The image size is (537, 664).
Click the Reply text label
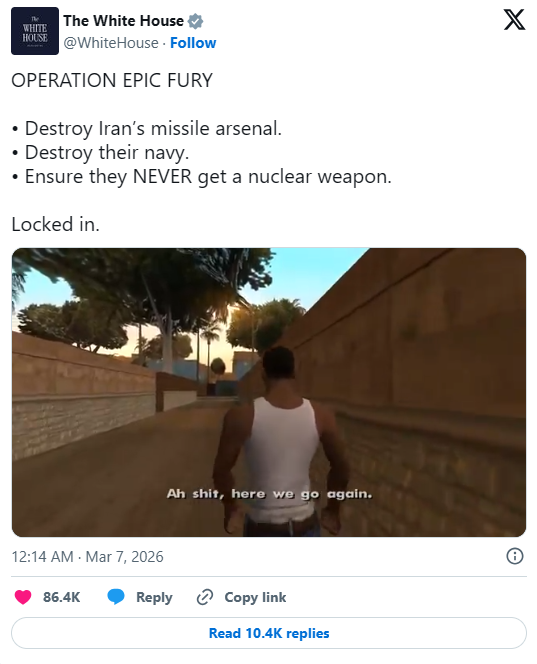point(154,597)
